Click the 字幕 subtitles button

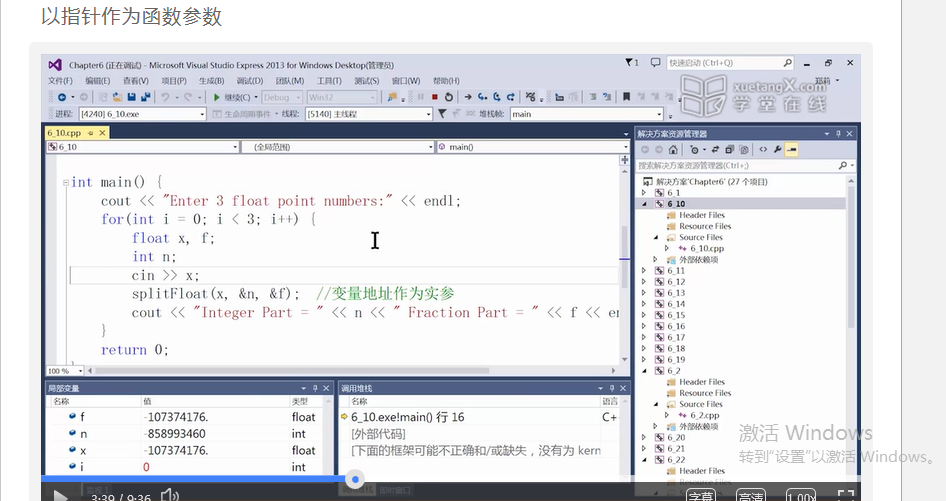point(702,496)
